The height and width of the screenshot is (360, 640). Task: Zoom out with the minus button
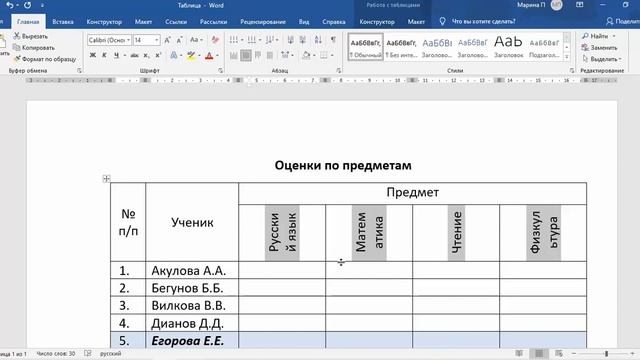tap(574, 353)
